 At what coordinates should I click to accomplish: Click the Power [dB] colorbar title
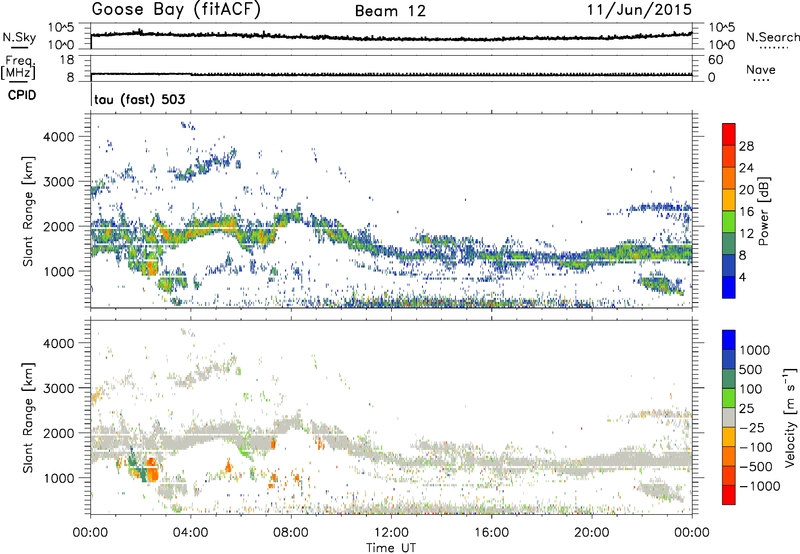point(764,211)
